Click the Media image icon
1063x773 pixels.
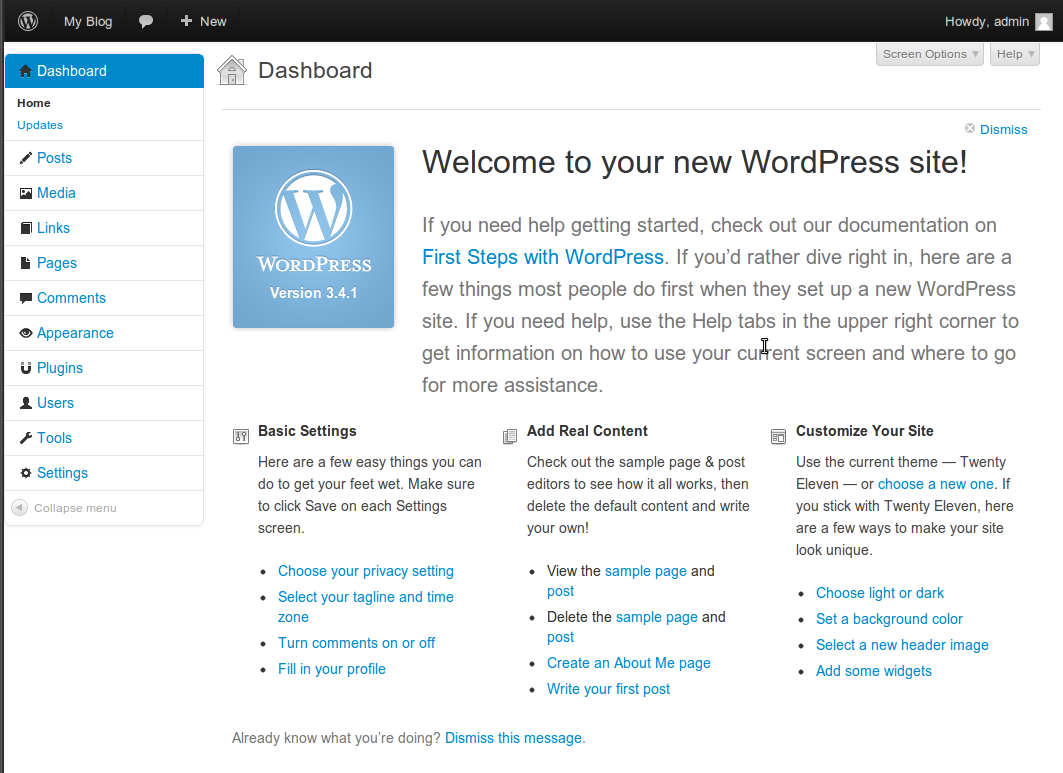coord(26,193)
